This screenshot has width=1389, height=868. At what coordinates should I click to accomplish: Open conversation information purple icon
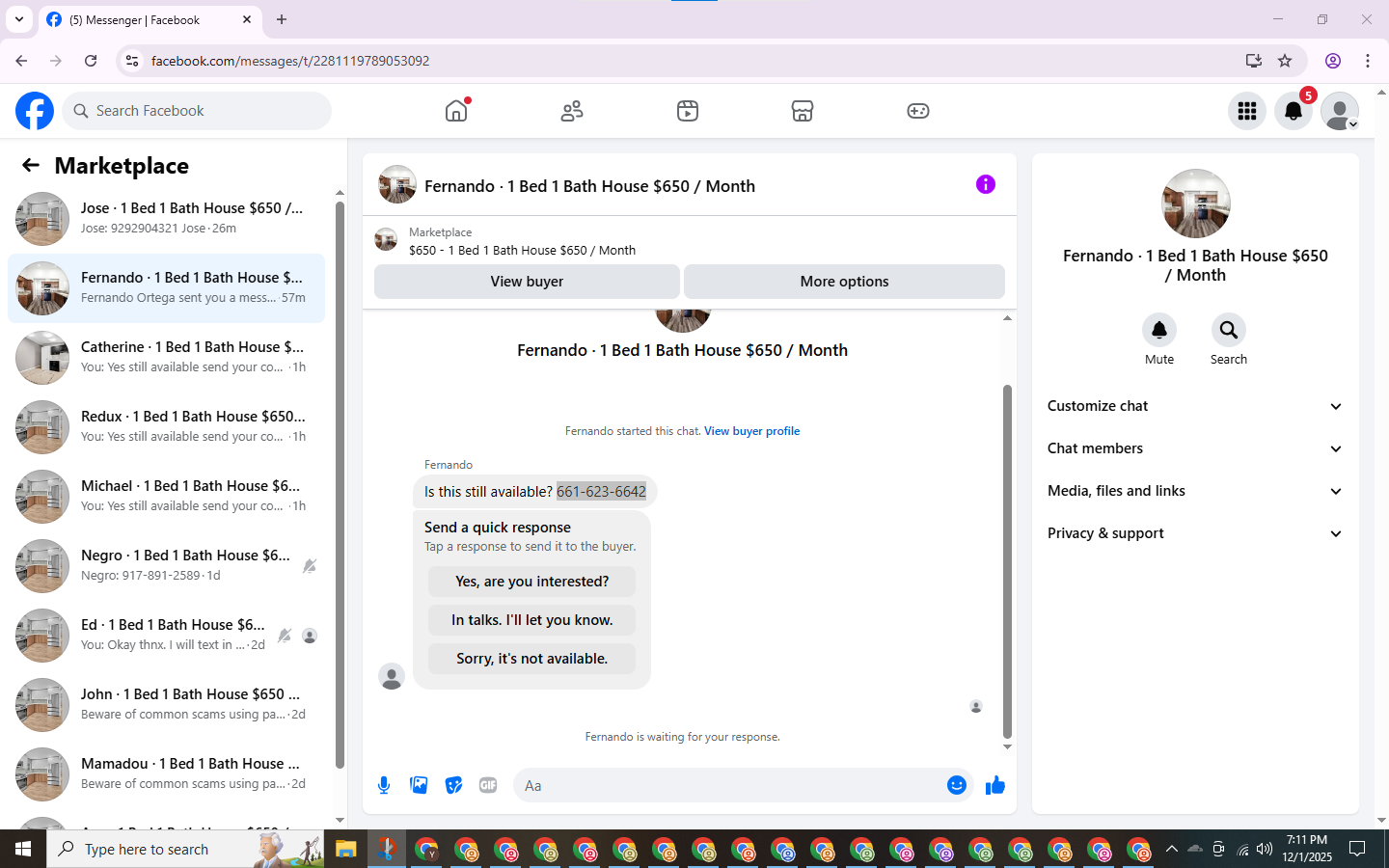(985, 184)
